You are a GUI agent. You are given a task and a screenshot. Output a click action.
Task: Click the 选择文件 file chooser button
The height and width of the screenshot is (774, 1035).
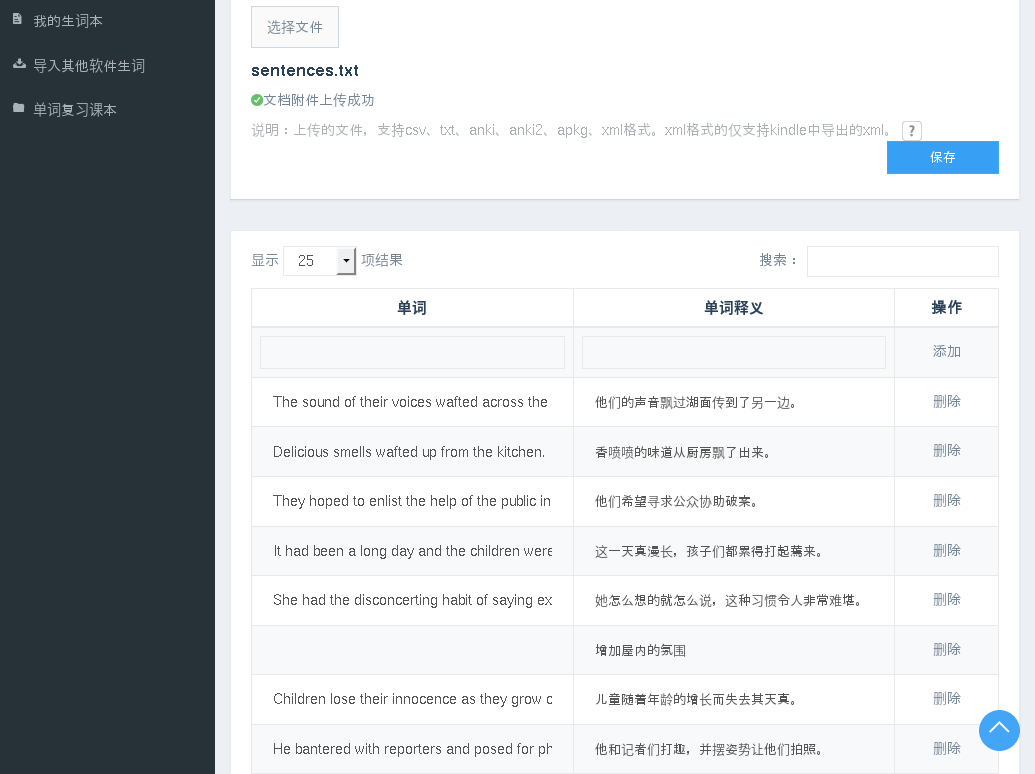[295, 27]
